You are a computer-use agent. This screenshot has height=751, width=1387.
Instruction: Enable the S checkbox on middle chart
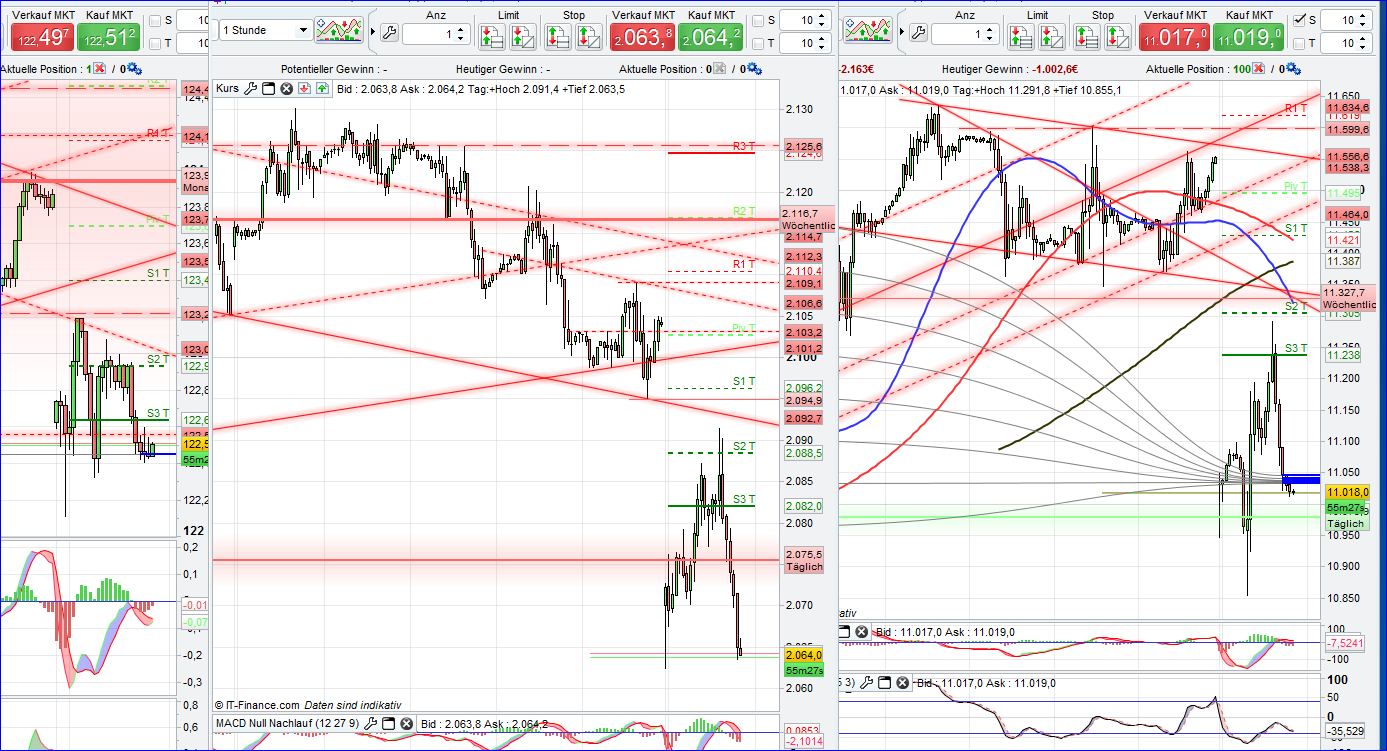[758, 21]
